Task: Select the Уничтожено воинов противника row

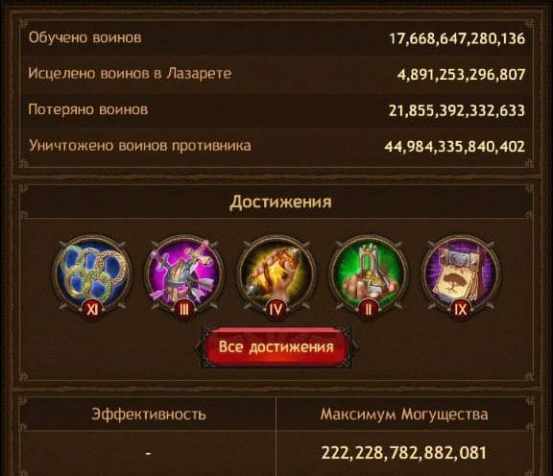Action: (x=276, y=146)
